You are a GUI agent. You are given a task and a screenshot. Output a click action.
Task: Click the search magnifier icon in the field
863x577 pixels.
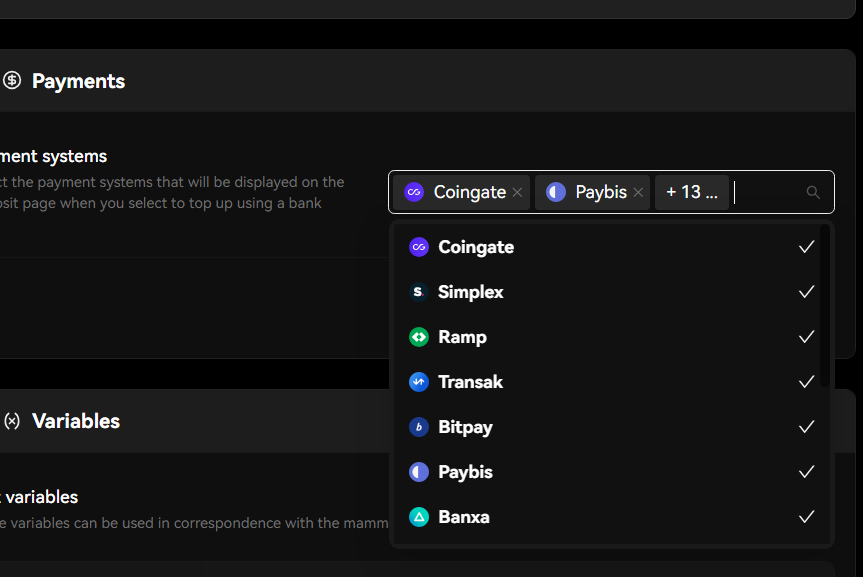click(x=812, y=191)
